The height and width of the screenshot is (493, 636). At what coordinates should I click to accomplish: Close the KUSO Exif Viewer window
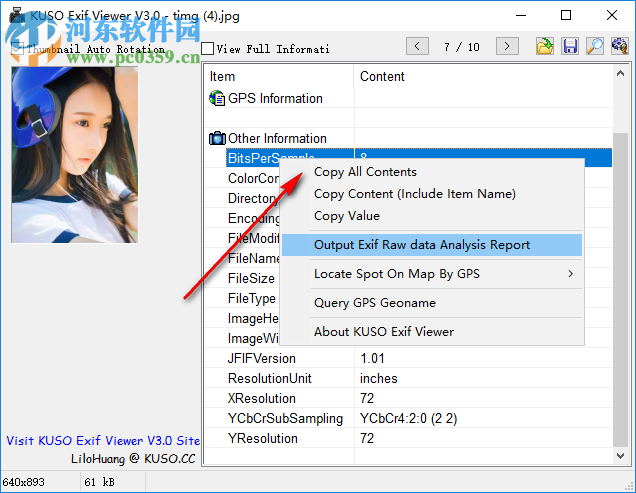click(612, 15)
